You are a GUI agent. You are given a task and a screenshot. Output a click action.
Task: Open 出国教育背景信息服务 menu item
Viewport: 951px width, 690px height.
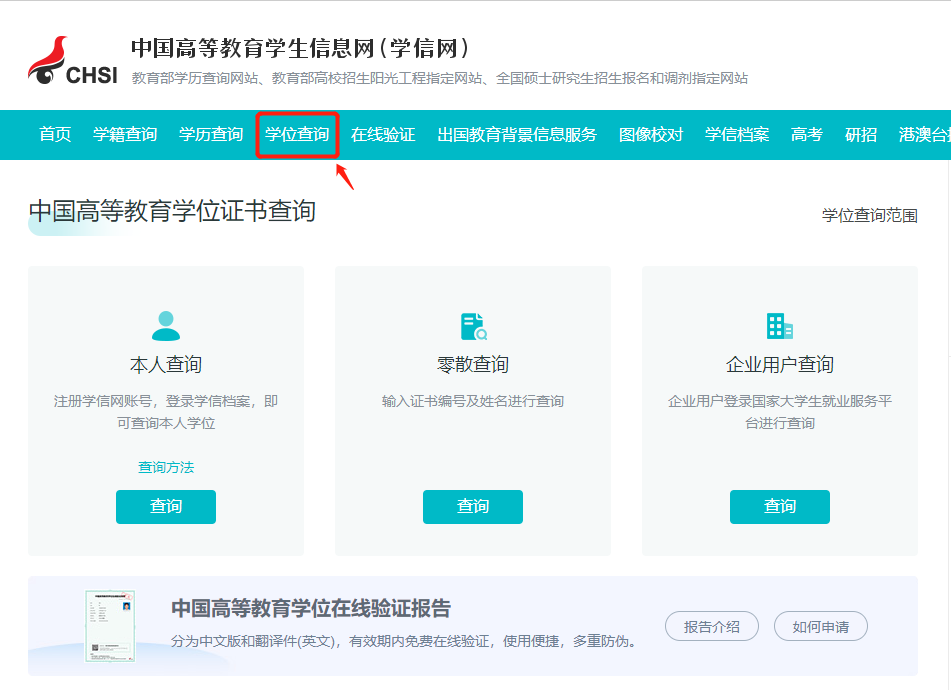click(517, 134)
